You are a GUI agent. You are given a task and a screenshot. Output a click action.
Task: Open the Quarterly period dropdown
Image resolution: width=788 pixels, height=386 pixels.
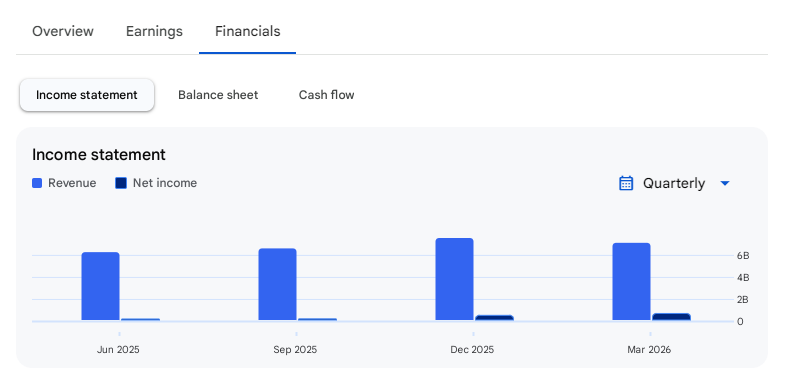click(674, 183)
